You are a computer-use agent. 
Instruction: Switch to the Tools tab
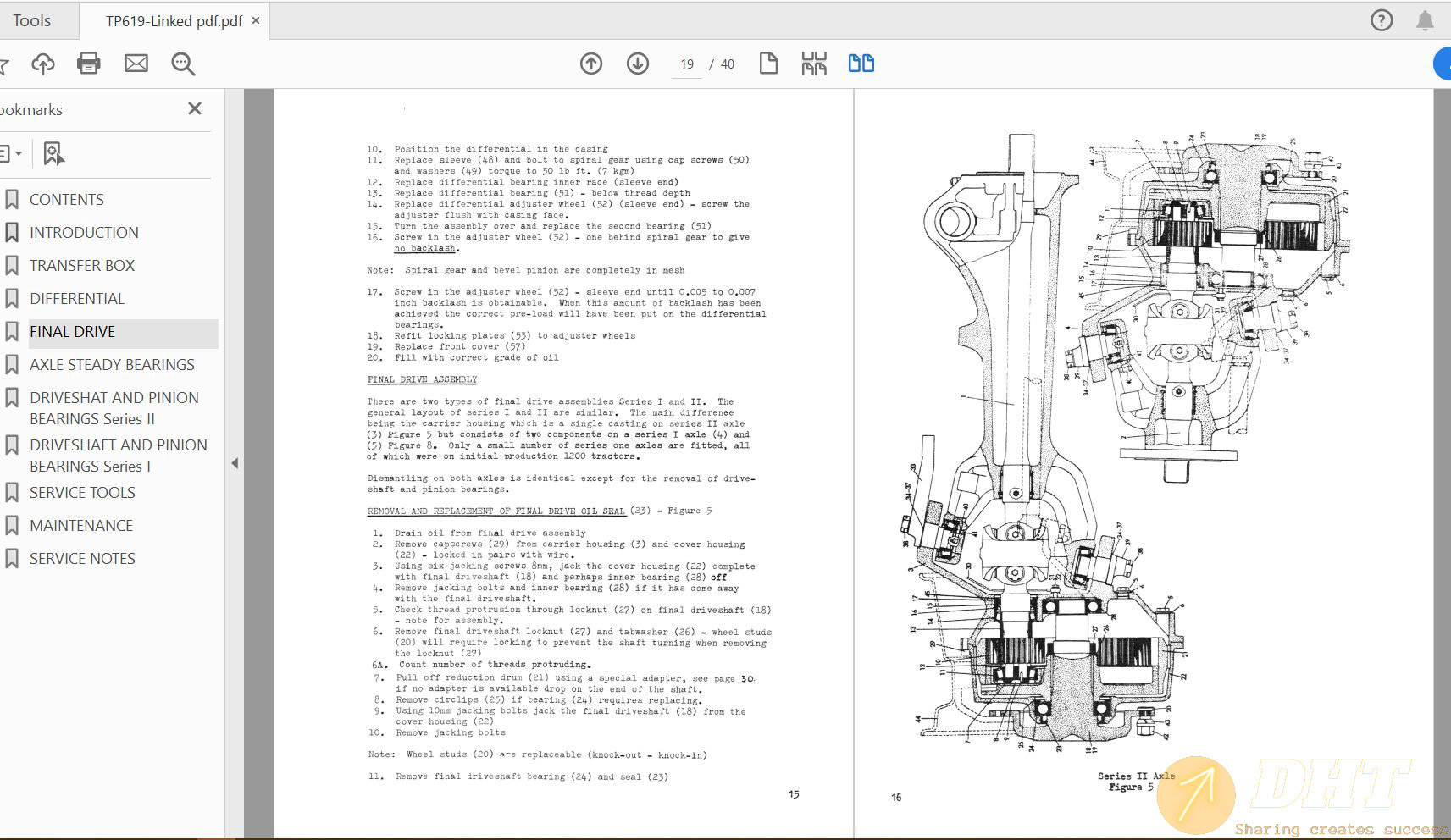click(32, 20)
